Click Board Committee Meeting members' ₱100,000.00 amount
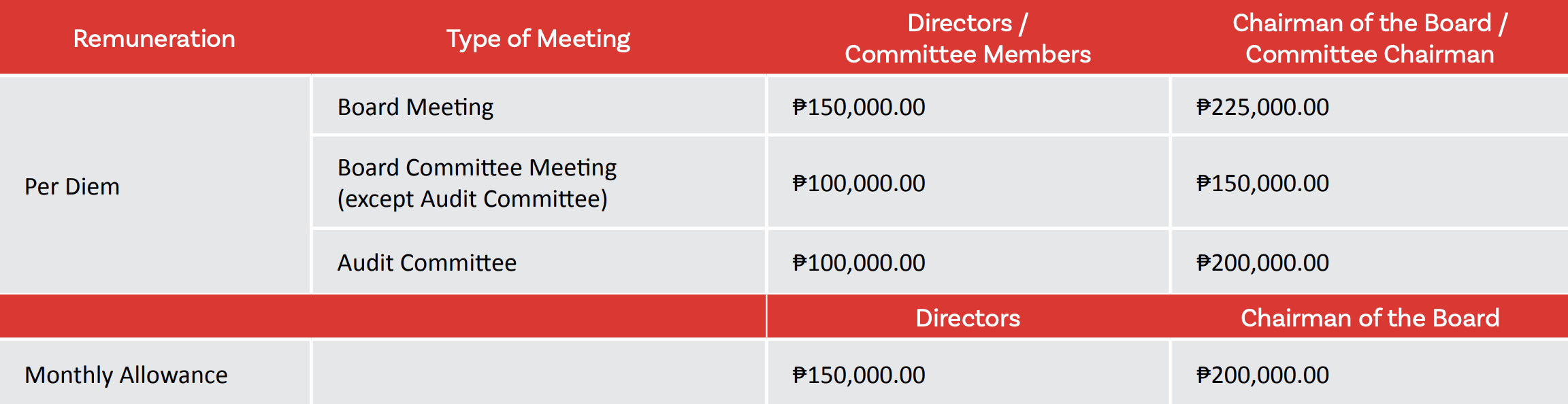The image size is (1568, 404). pyautogui.click(x=858, y=183)
